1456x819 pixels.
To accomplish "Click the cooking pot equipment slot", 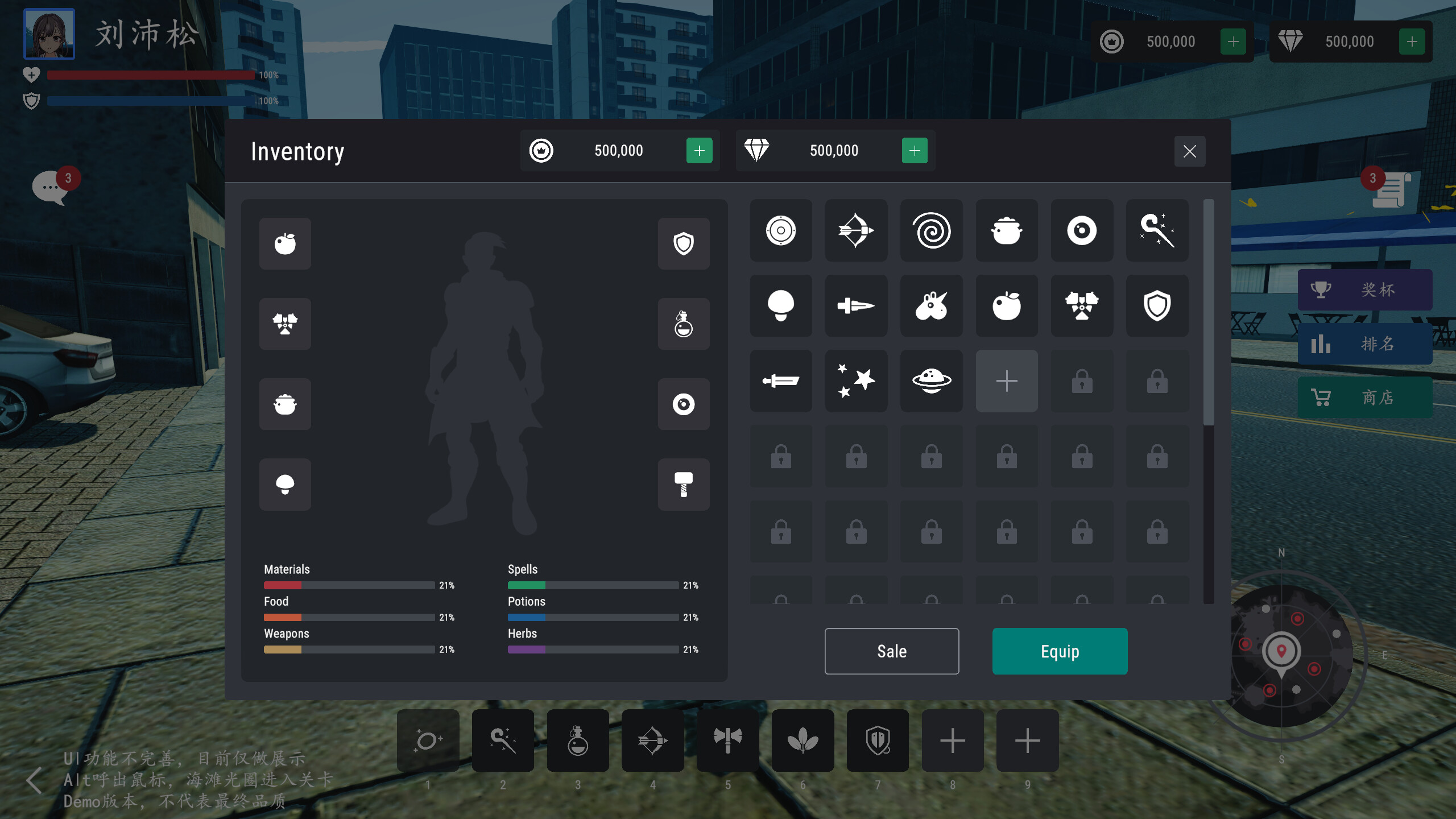I will [285, 404].
